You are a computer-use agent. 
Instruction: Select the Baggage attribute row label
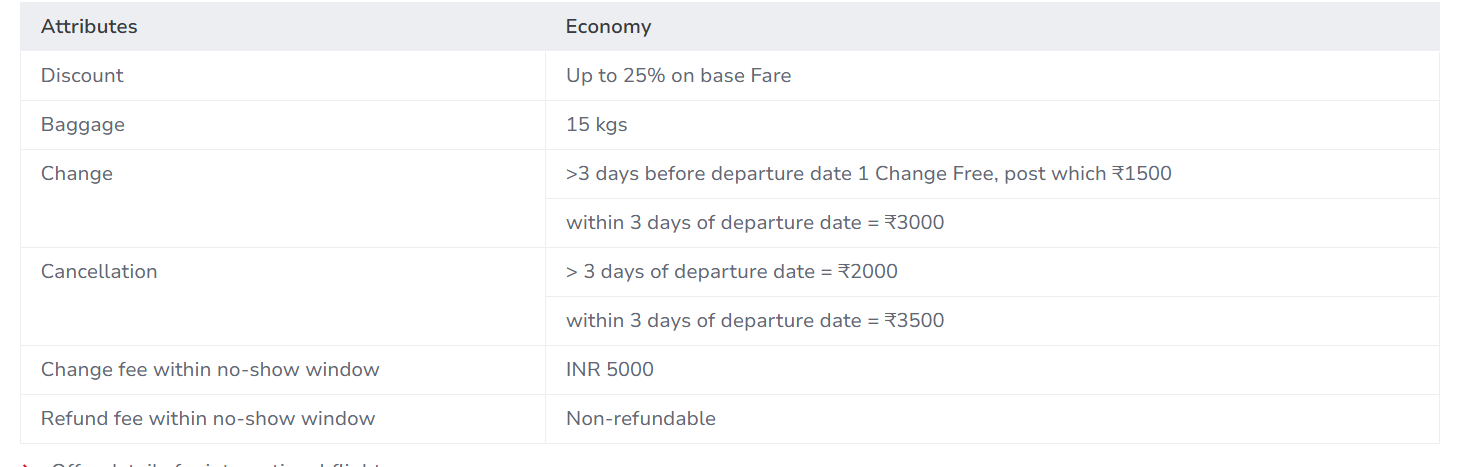click(83, 125)
